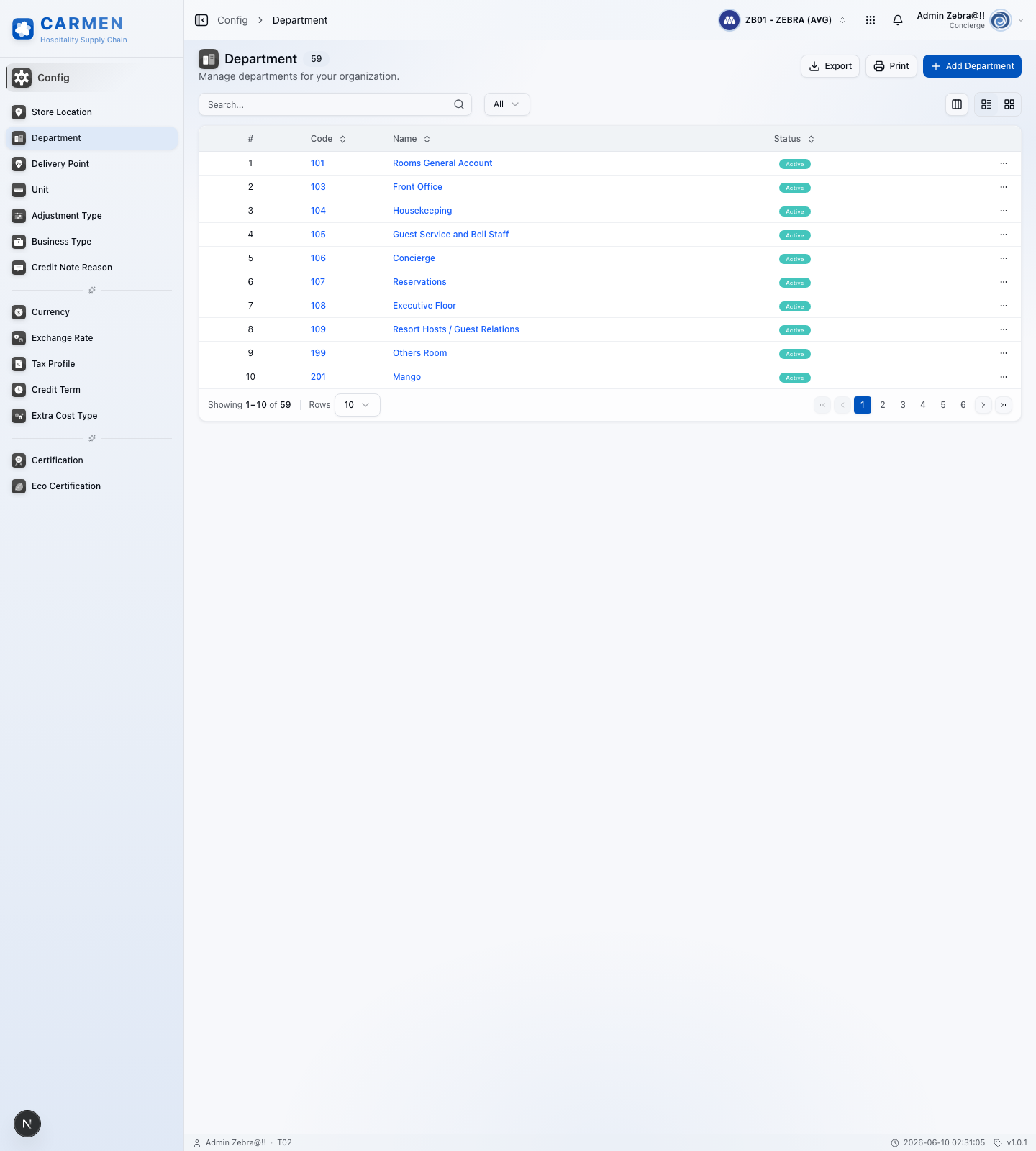The image size is (1036, 1151).
Task: Open Business Type in sidebar
Action: 92,242
